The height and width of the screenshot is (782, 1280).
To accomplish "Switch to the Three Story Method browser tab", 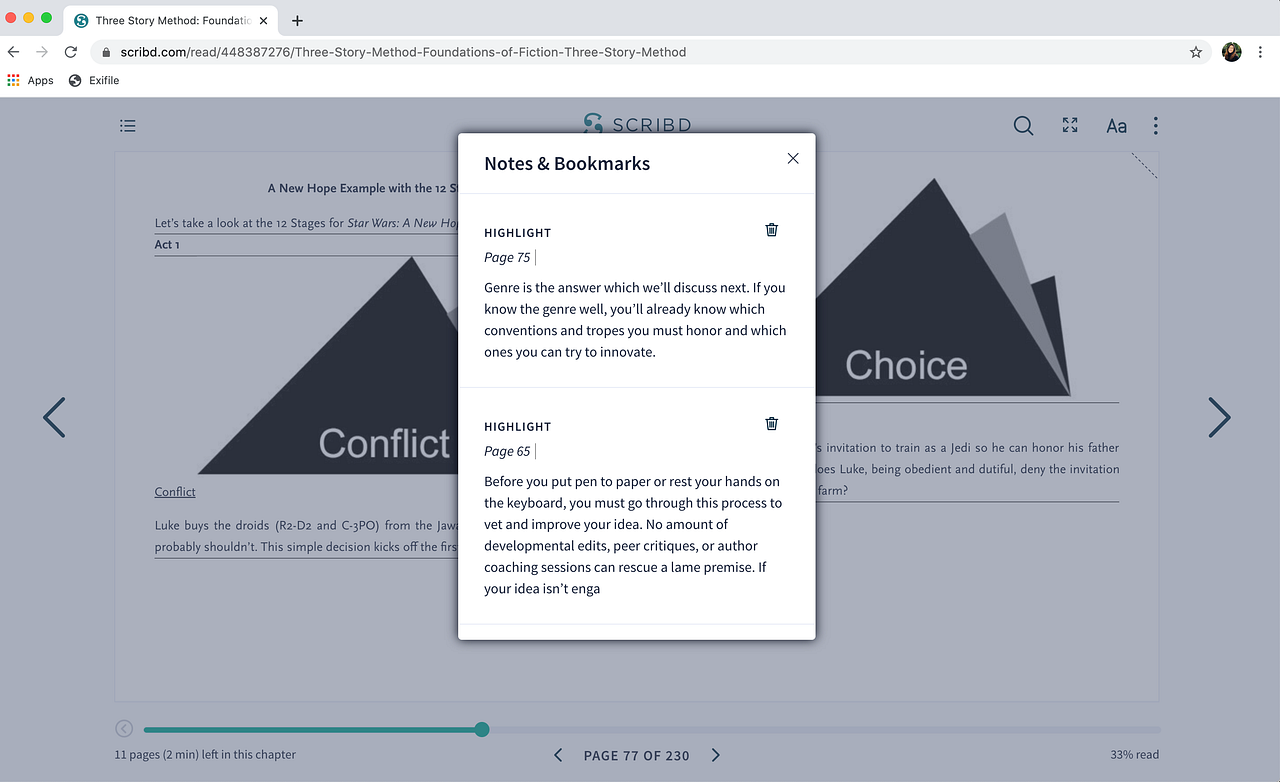I will point(168,20).
